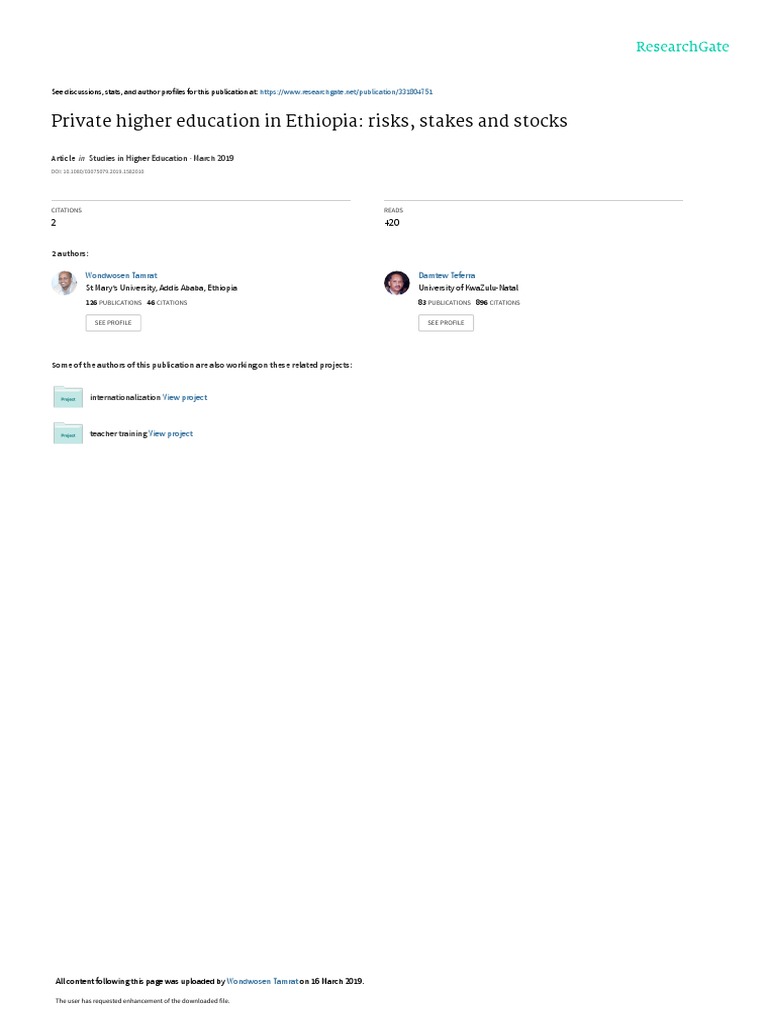This screenshot has width=768, height=1024.
Task: Click the Studies in Higher Education journal name
Action: tap(138, 158)
